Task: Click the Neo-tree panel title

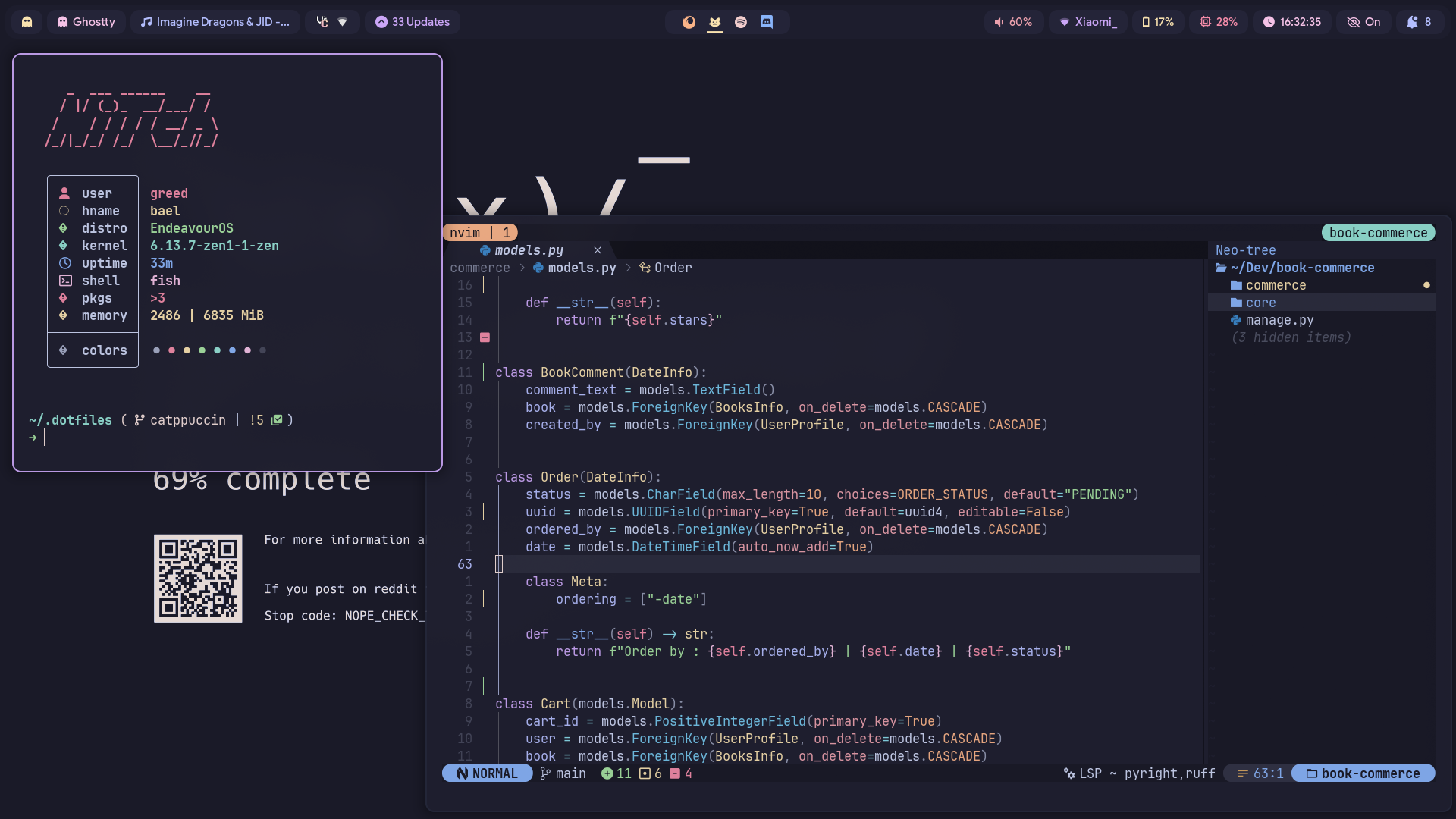Action: [x=1245, y=250]
